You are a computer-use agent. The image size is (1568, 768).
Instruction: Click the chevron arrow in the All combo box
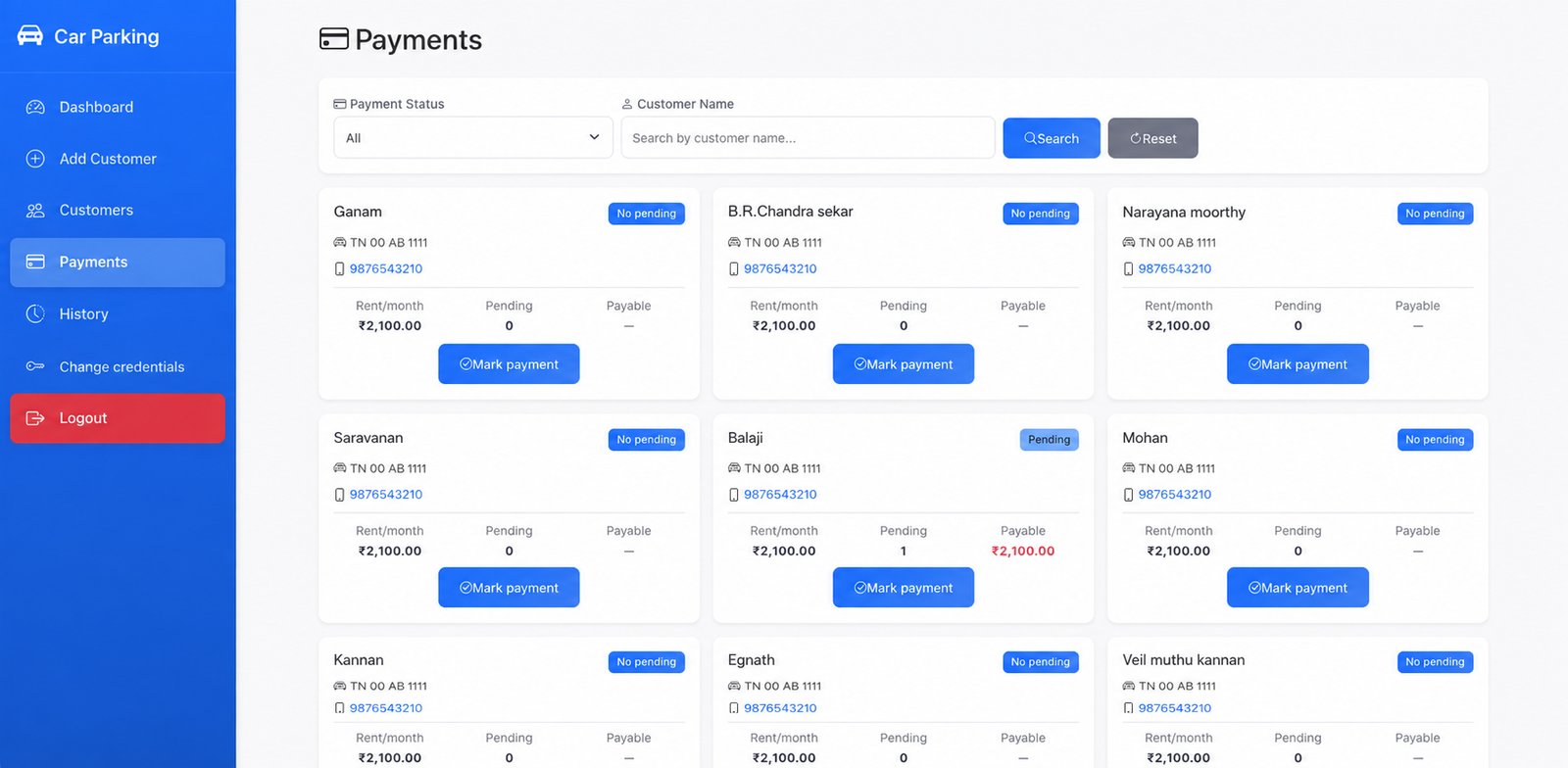tap(594, 137)
